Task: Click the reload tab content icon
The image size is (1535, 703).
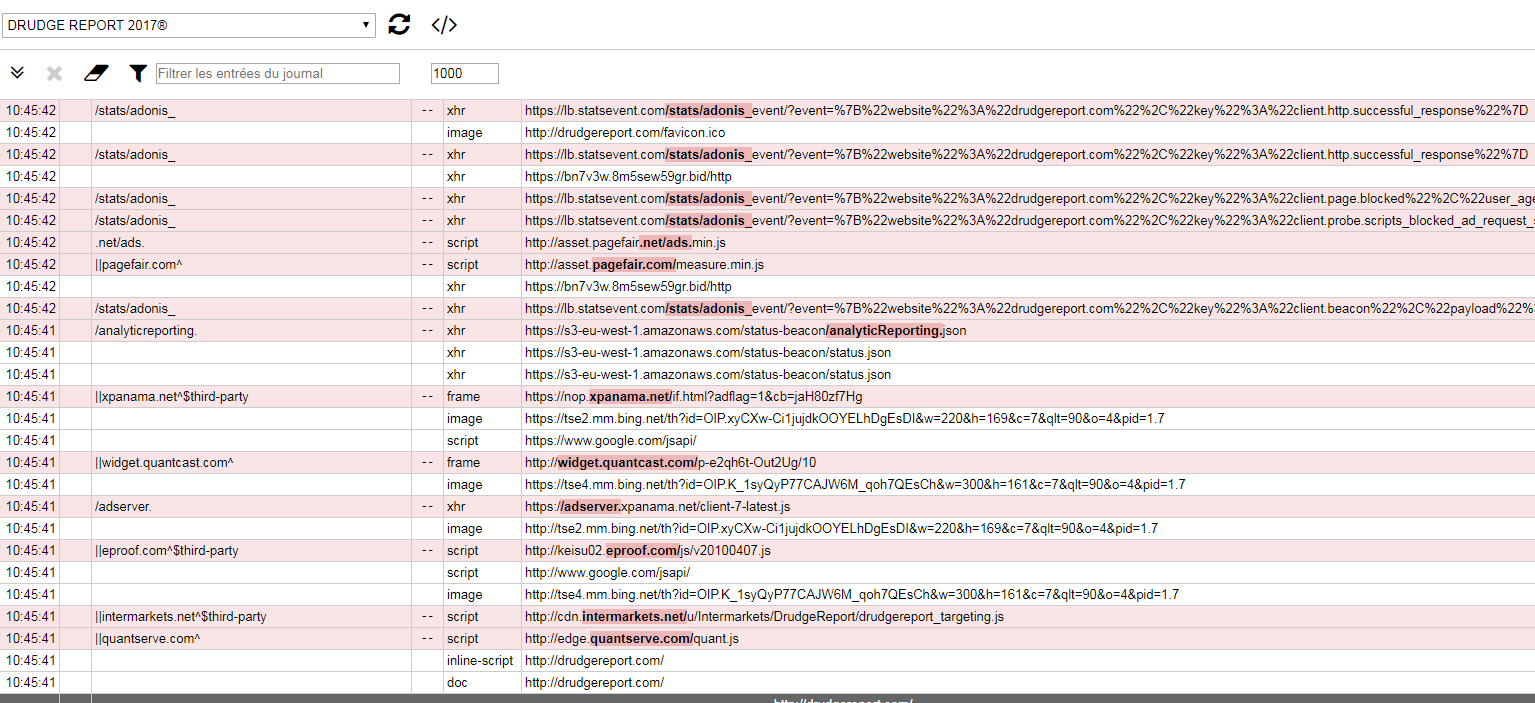Action: coord(399,25)
